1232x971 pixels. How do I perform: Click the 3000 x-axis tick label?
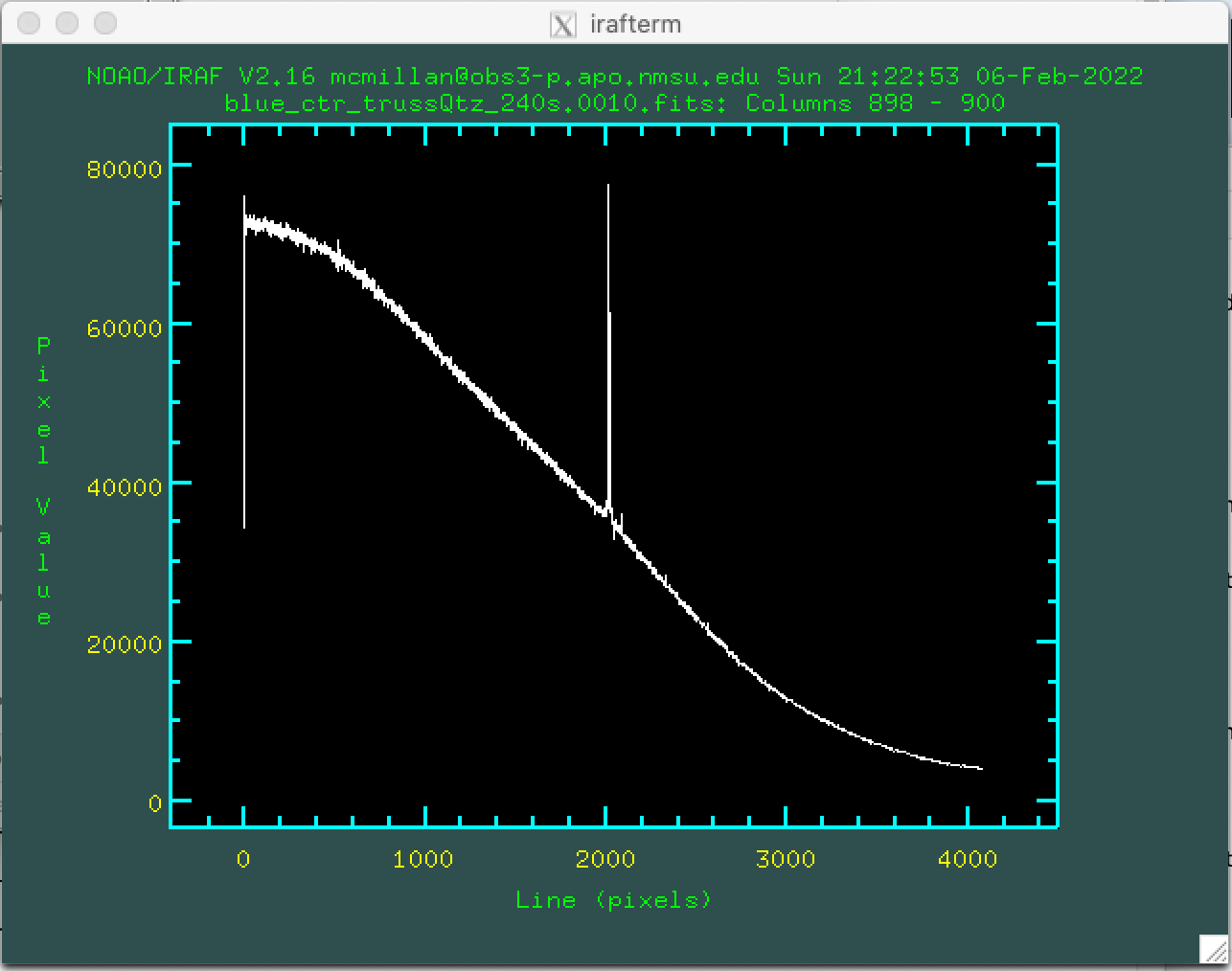tap(786, 859)
